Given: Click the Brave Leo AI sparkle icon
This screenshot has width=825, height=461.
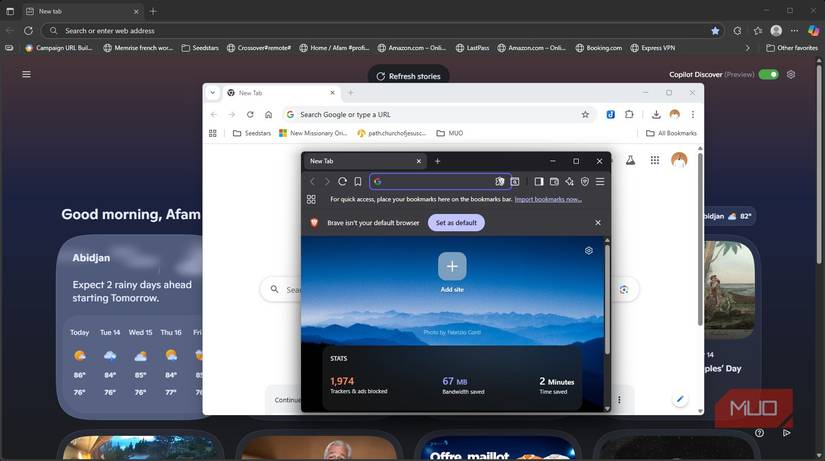Looking at the screenshot, I should pyautogui.click(x=569, y=182).
